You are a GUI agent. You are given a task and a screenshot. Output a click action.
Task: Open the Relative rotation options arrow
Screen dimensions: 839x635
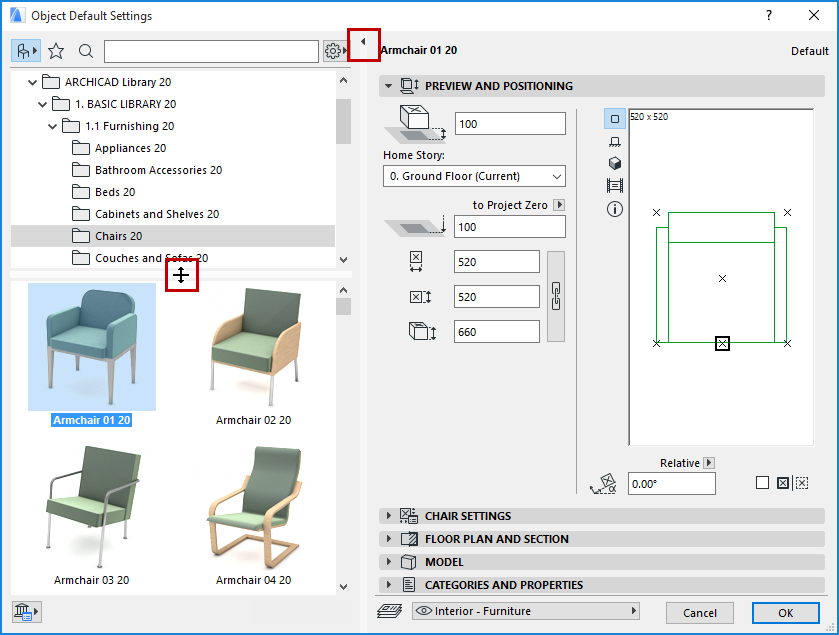point(709,463)
